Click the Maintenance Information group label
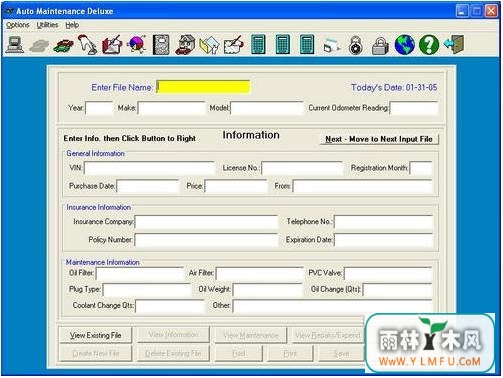Screen dimensions: 503x378 point(103,262)
